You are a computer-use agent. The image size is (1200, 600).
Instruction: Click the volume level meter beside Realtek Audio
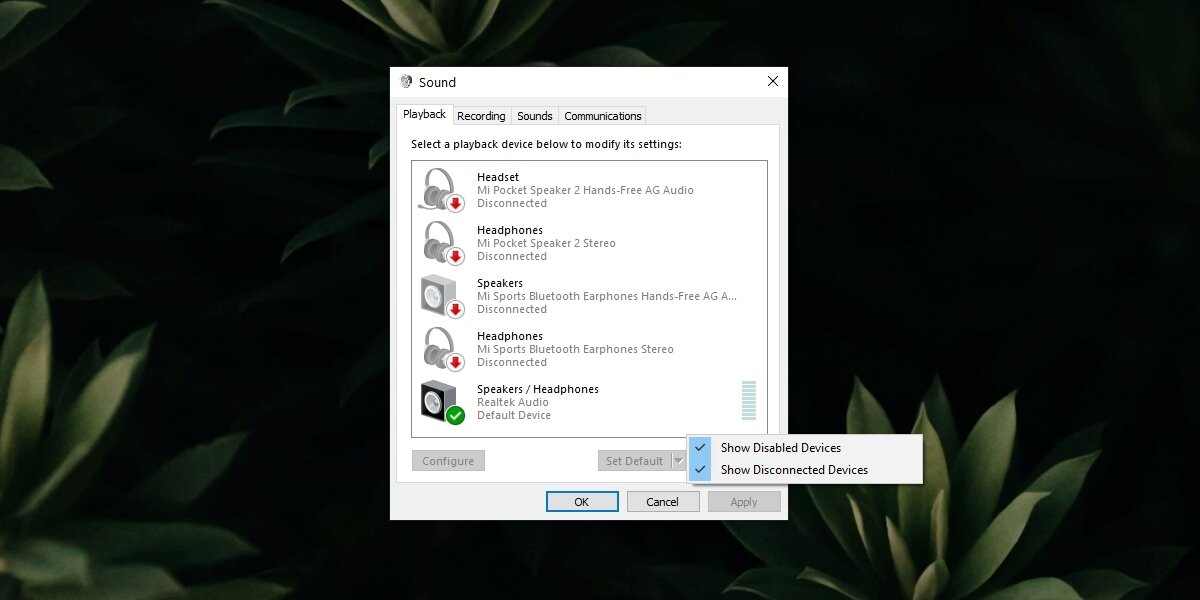tap(748, 400)
